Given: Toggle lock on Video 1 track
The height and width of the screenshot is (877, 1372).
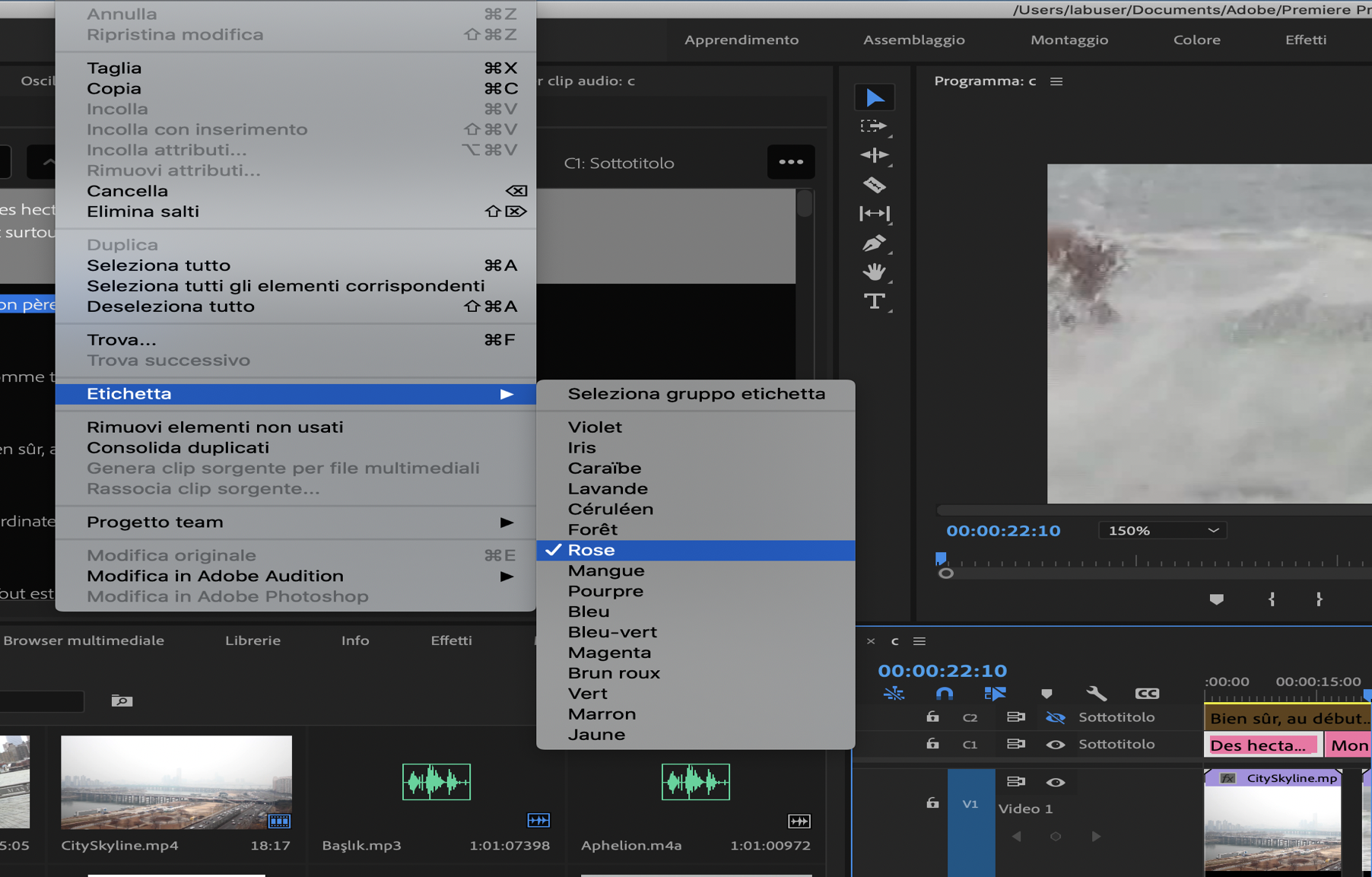Looking at the screenshot, I should point(932,803).
